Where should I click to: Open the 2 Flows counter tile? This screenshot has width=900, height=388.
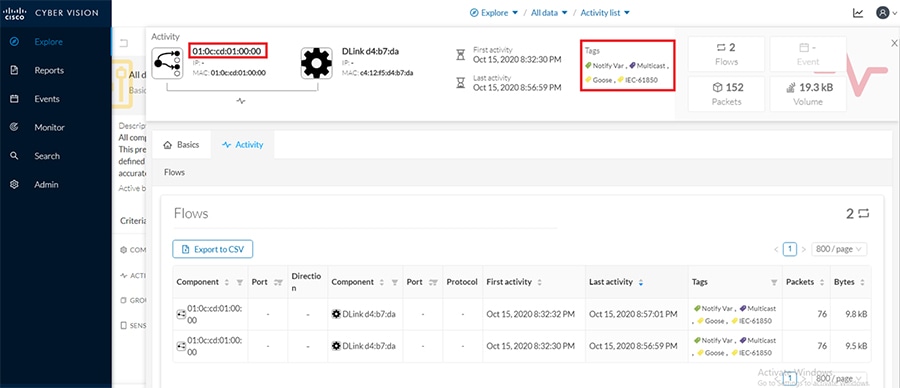(726, 53)
